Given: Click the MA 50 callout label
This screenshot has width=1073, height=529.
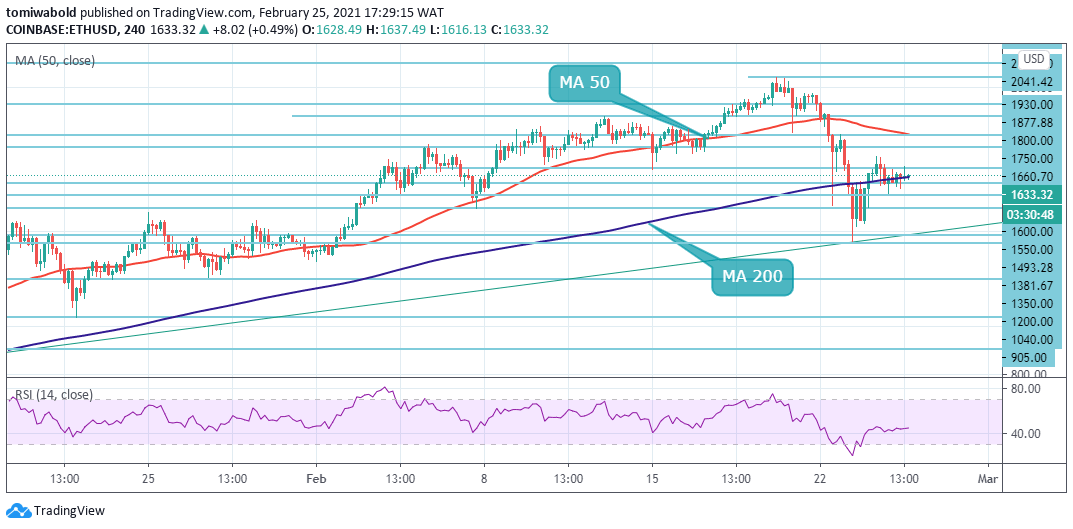Looking at the screenshot, I should click(x=585, y=83).
